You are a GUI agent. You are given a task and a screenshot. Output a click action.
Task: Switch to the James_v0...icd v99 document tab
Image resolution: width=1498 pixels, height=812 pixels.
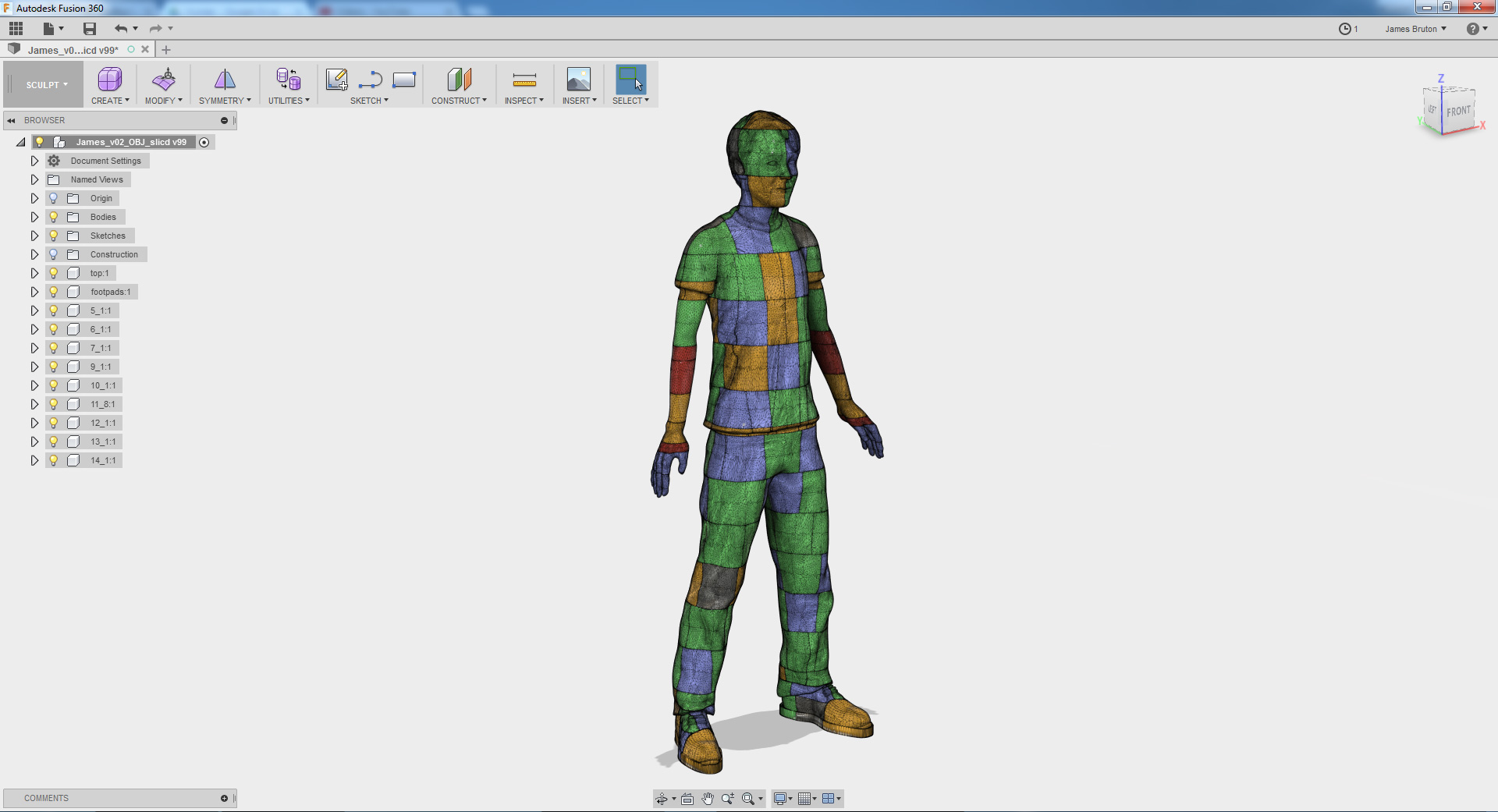click(73, 50)
